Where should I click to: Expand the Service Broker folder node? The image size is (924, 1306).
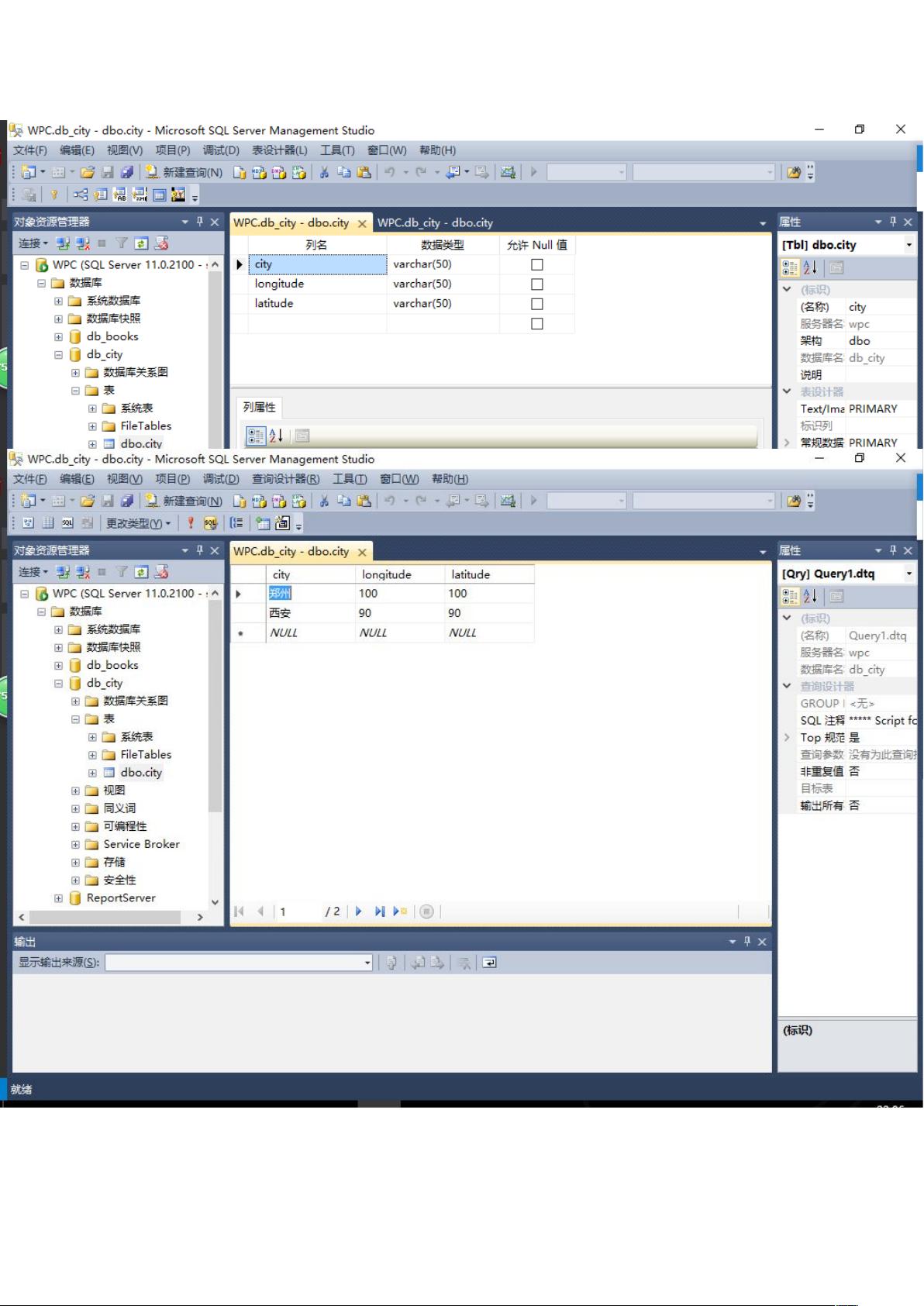point(75,844)
